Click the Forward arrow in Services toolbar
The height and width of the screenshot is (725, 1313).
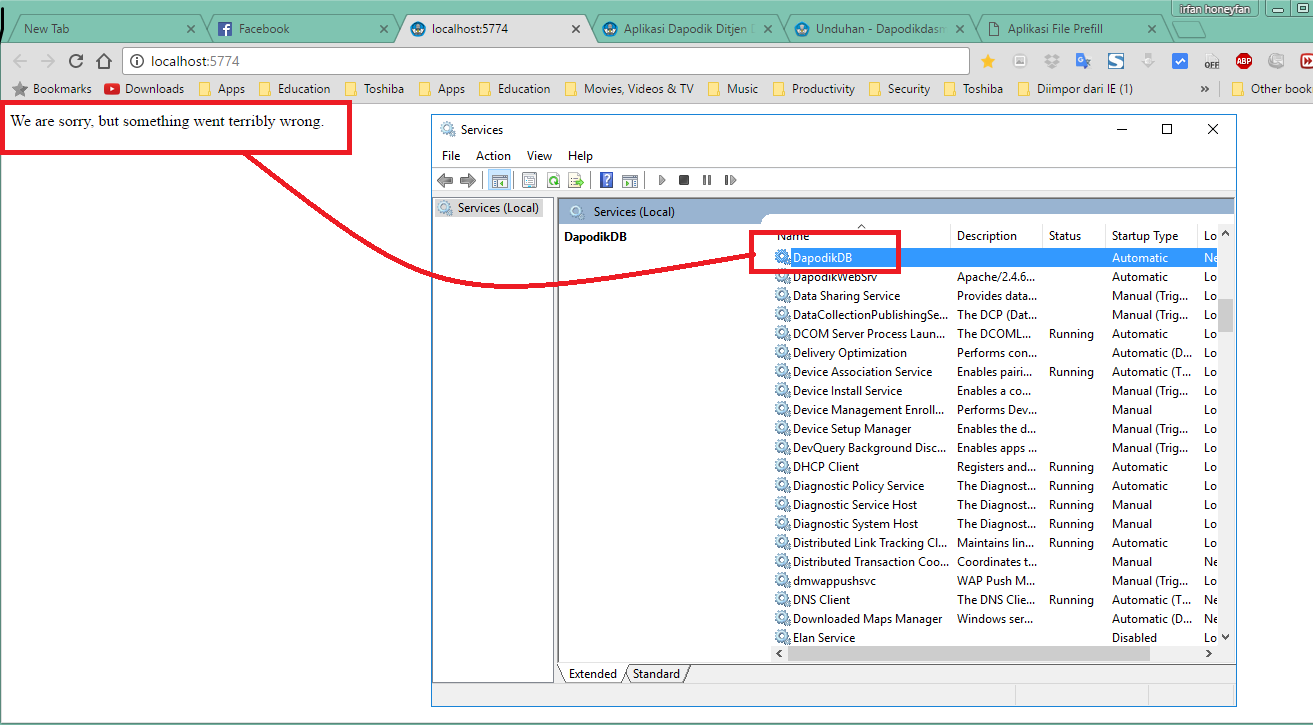click(467, 180)
